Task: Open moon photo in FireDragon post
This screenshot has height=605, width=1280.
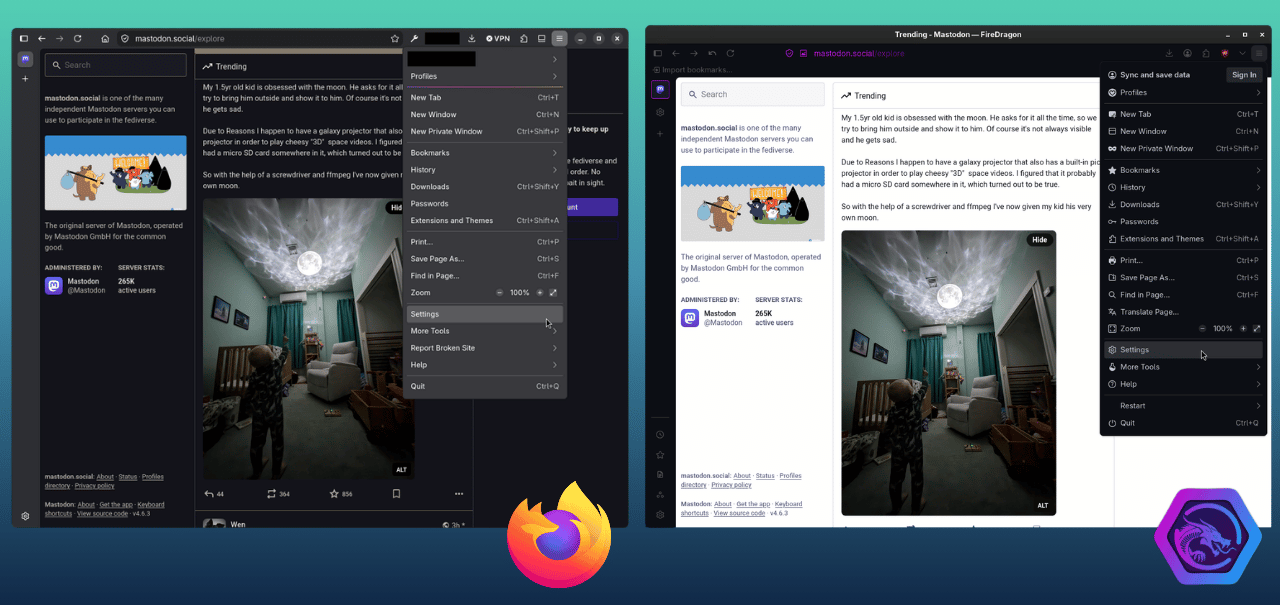Action: pyautogui.click(x=948, y=372)
